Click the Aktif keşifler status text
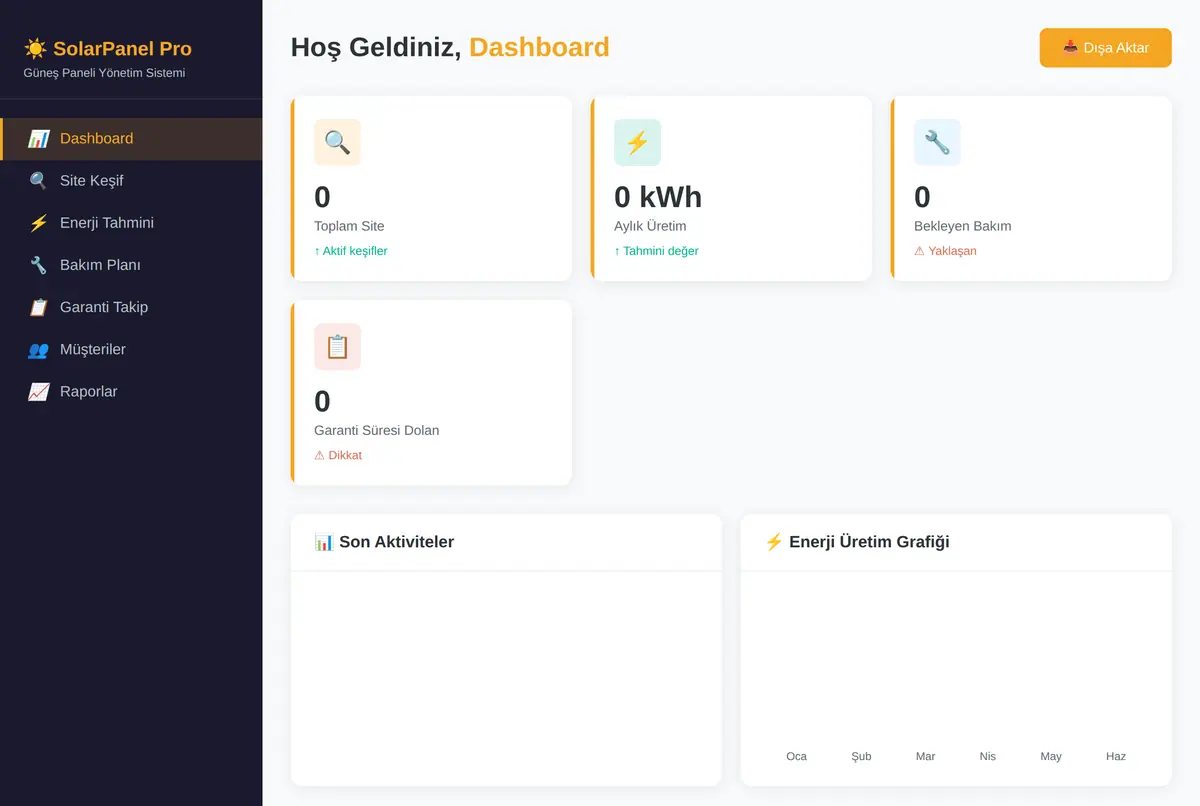1200x806 pixels. 350,251
